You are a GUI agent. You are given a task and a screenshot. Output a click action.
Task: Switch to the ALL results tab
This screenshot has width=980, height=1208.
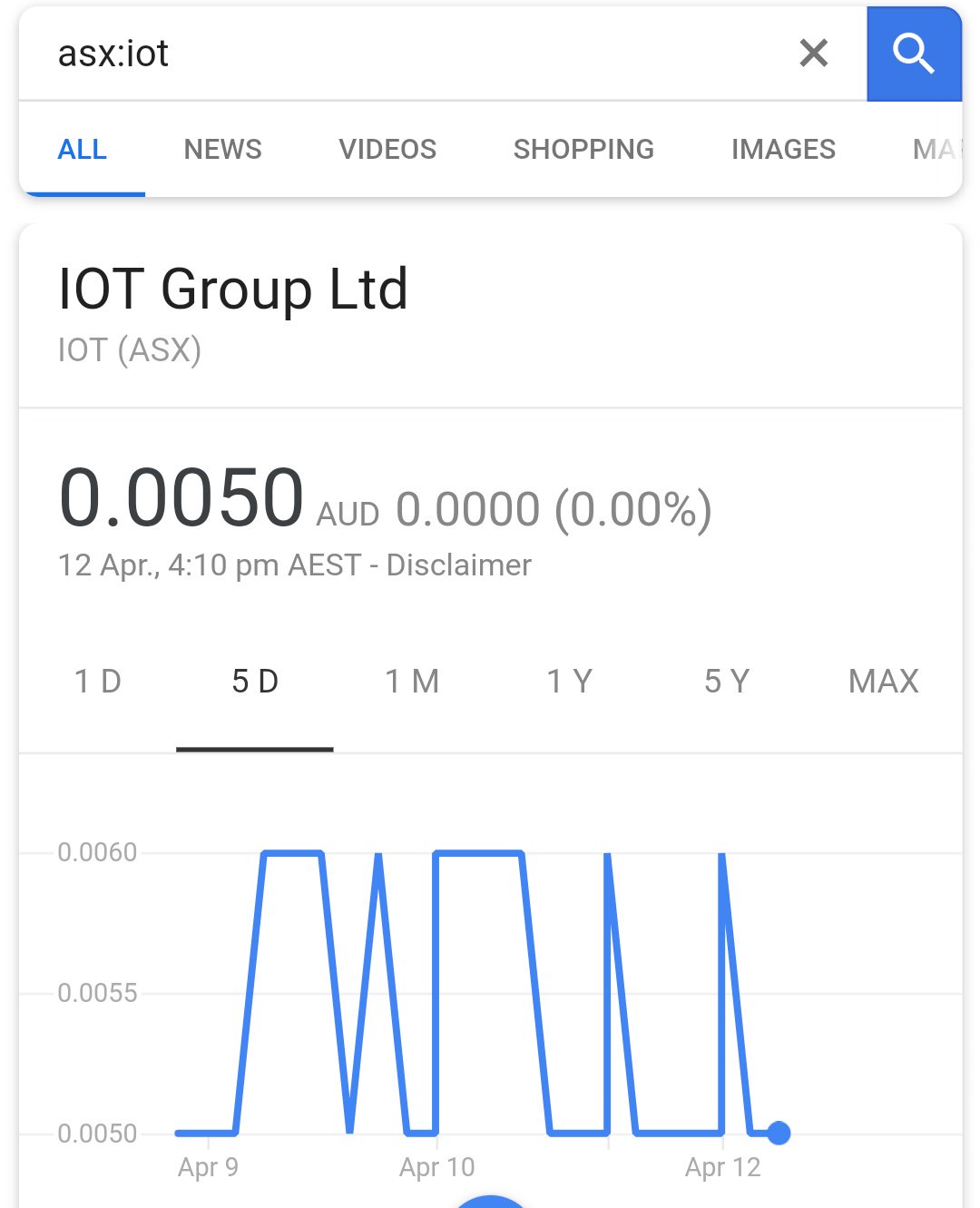point(82,149)
